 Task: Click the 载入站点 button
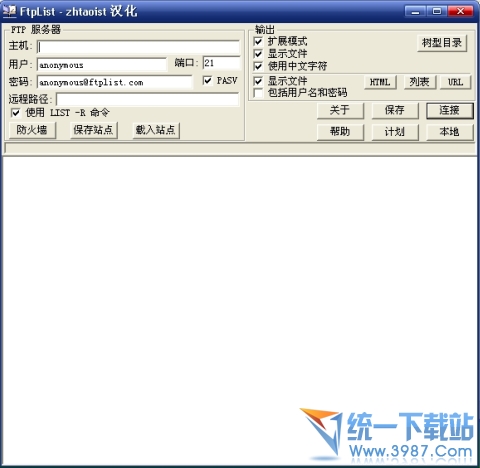tap(155, 130)
